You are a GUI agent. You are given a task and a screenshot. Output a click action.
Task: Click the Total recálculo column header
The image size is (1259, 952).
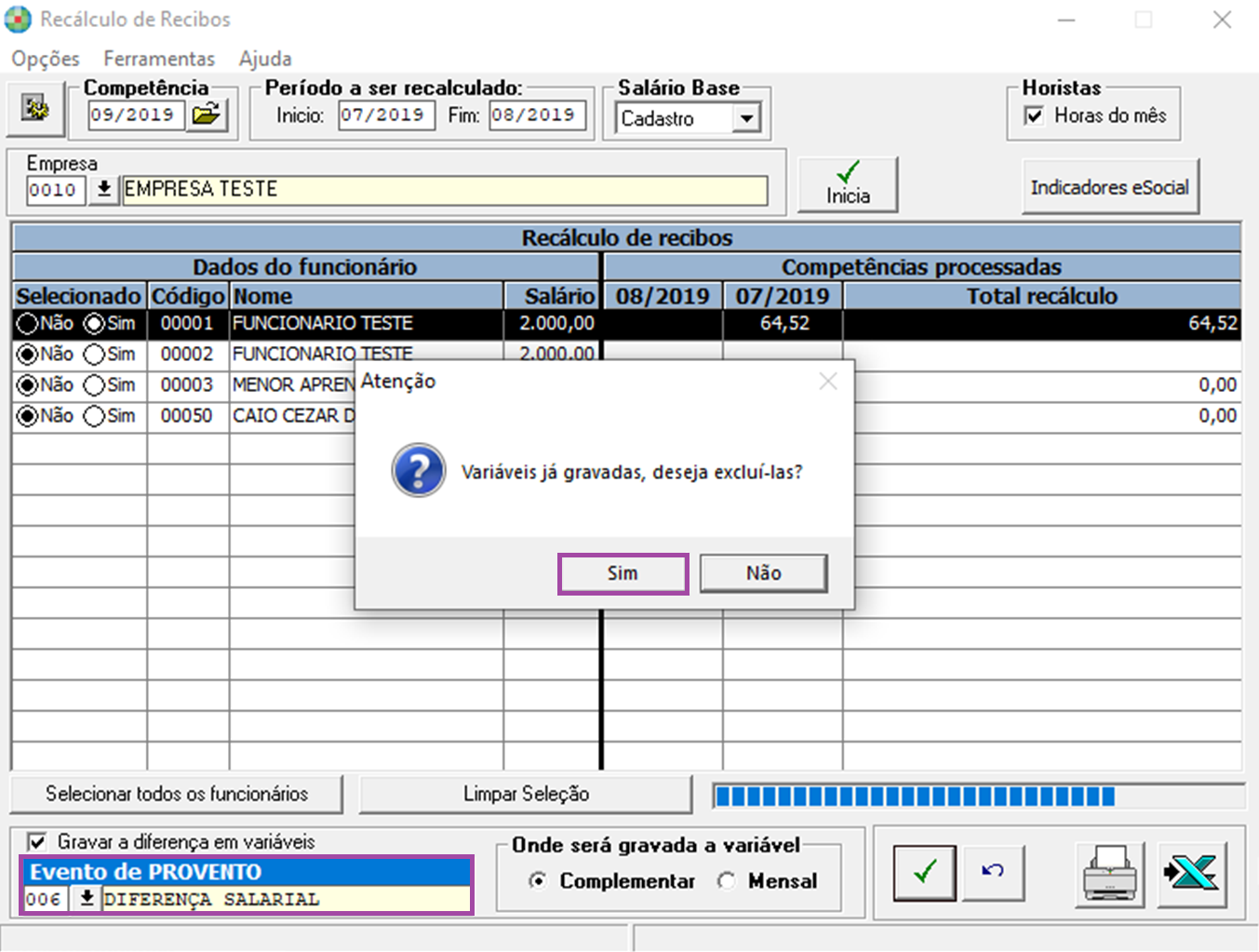(1042, 296)
